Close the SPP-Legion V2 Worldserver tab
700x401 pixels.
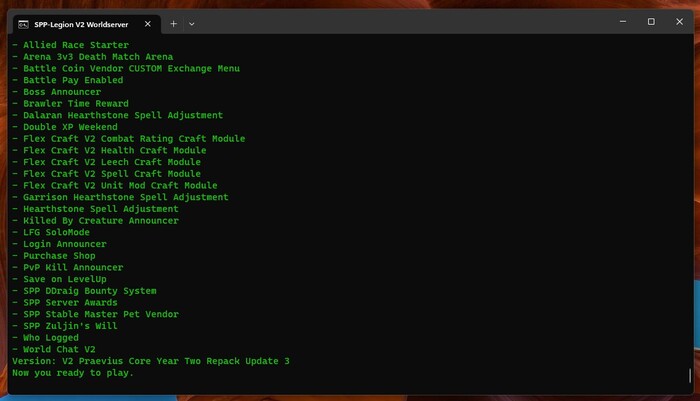coord(148,24)
